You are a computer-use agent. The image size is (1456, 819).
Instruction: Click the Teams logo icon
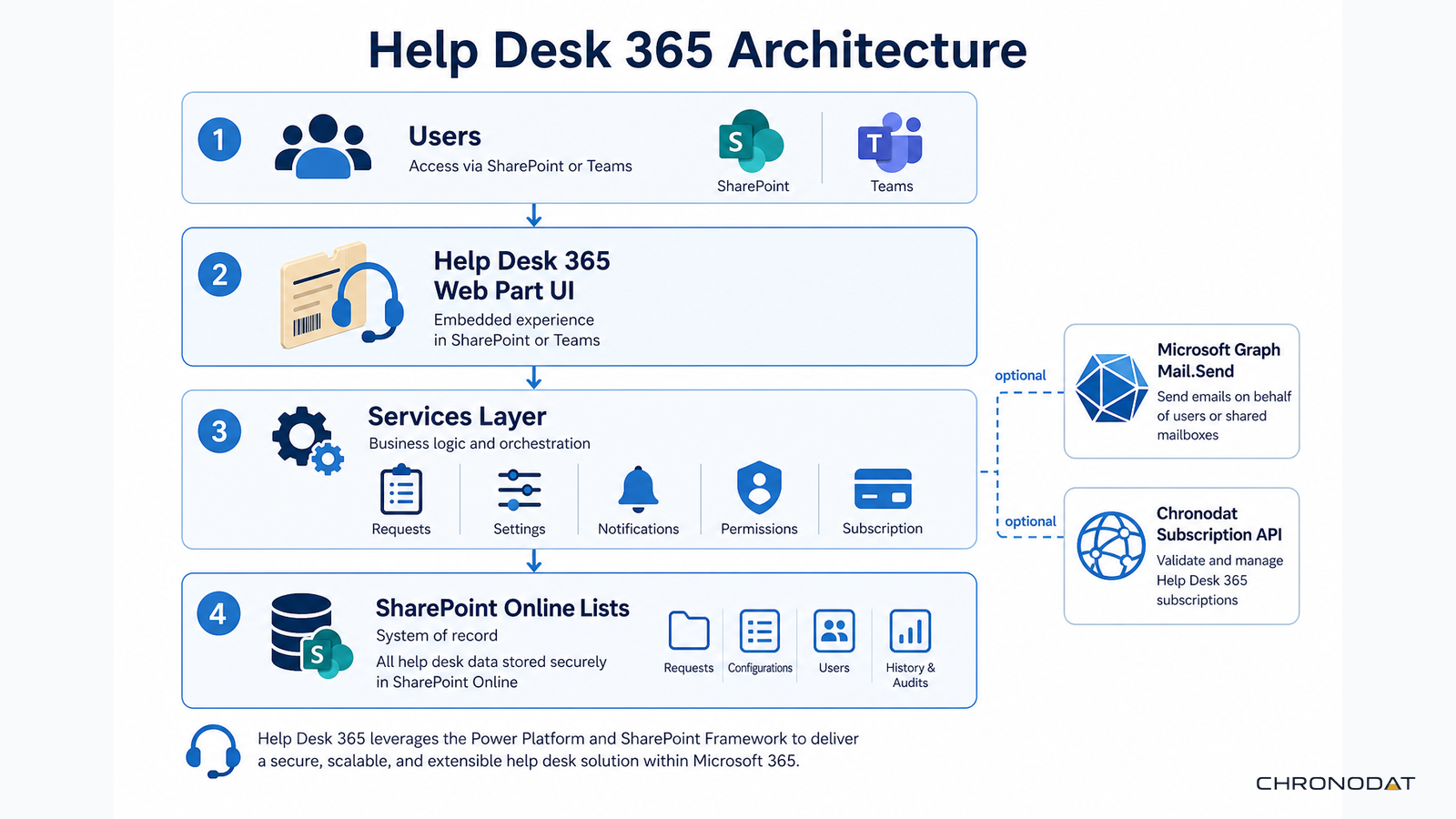(x=890, y=142)
